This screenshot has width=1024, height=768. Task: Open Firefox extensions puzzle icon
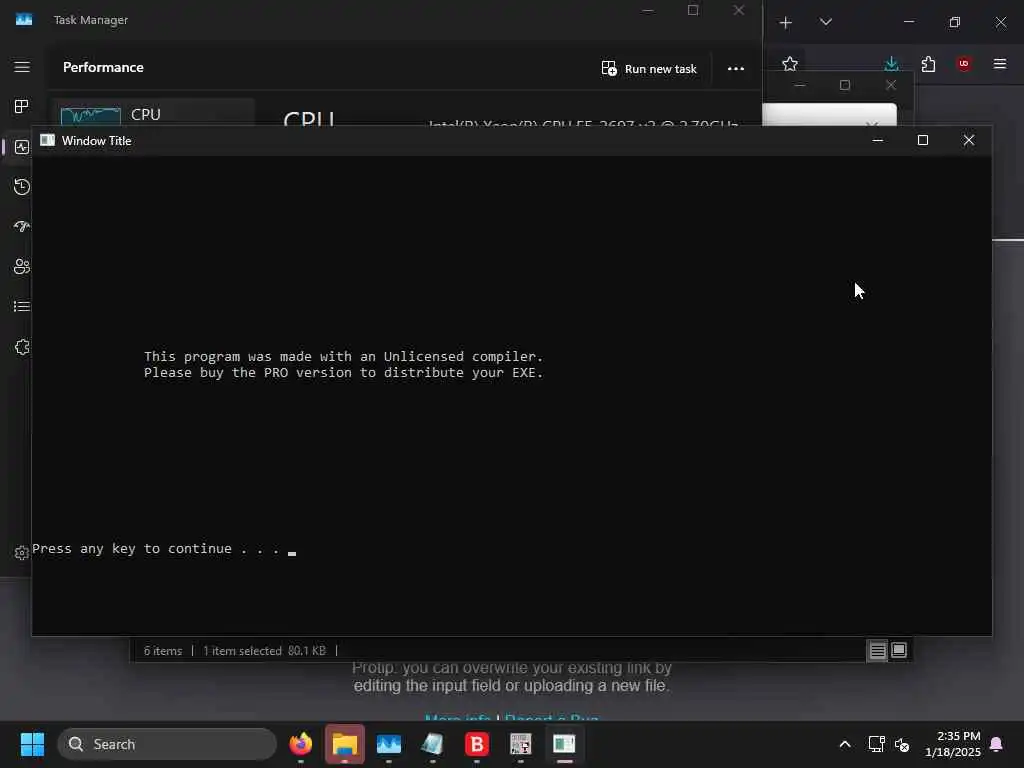point(928,64)
